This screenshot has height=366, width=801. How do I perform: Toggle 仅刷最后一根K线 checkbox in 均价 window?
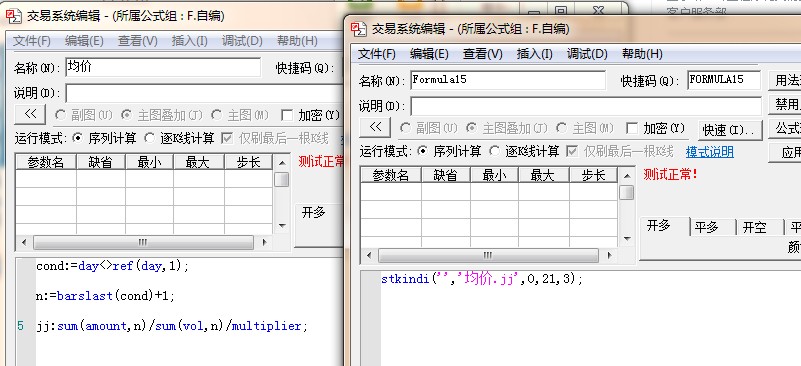pos(228,138)
